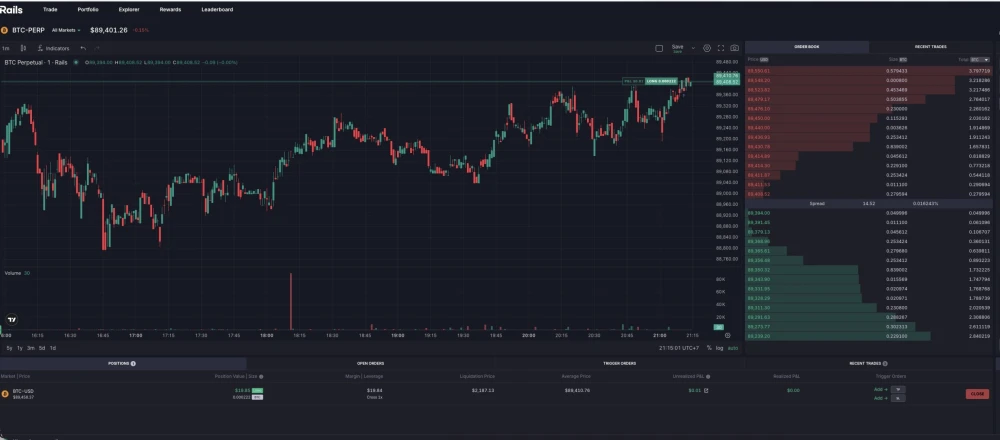This screenshot has width=1000, height=440.
Task: Switch to the Portfolio page
Action: pos(88,9)
